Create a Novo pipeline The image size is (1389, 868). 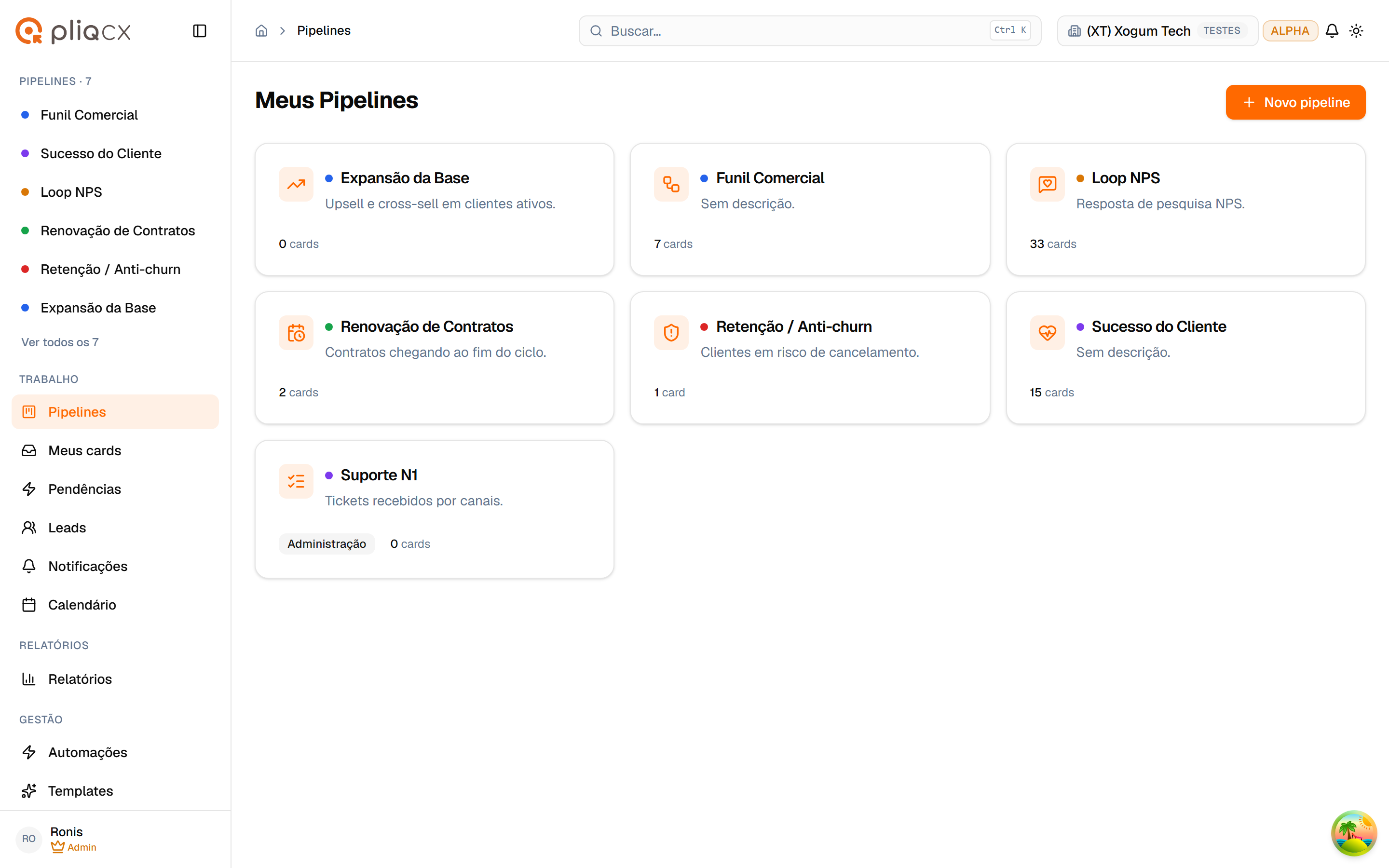point(1295,102)
